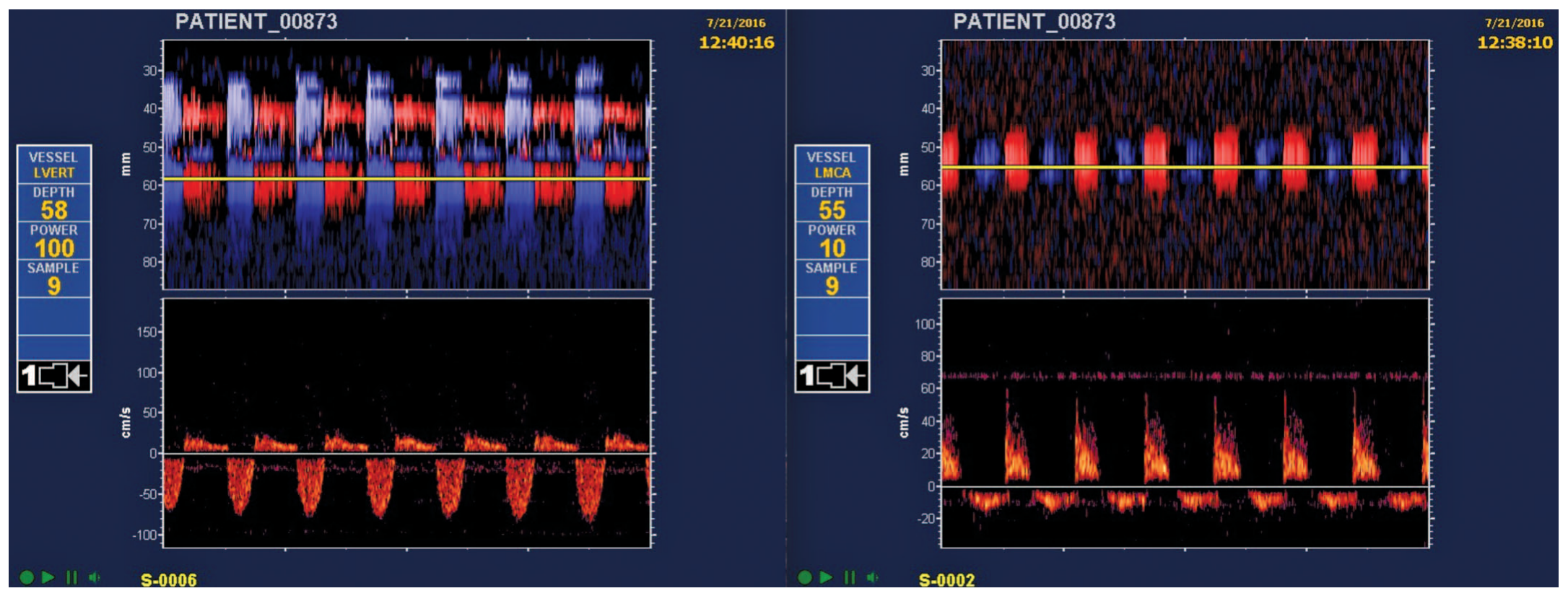
Task: Click the play arrow in LVERT panel
Action: [48, 577]
